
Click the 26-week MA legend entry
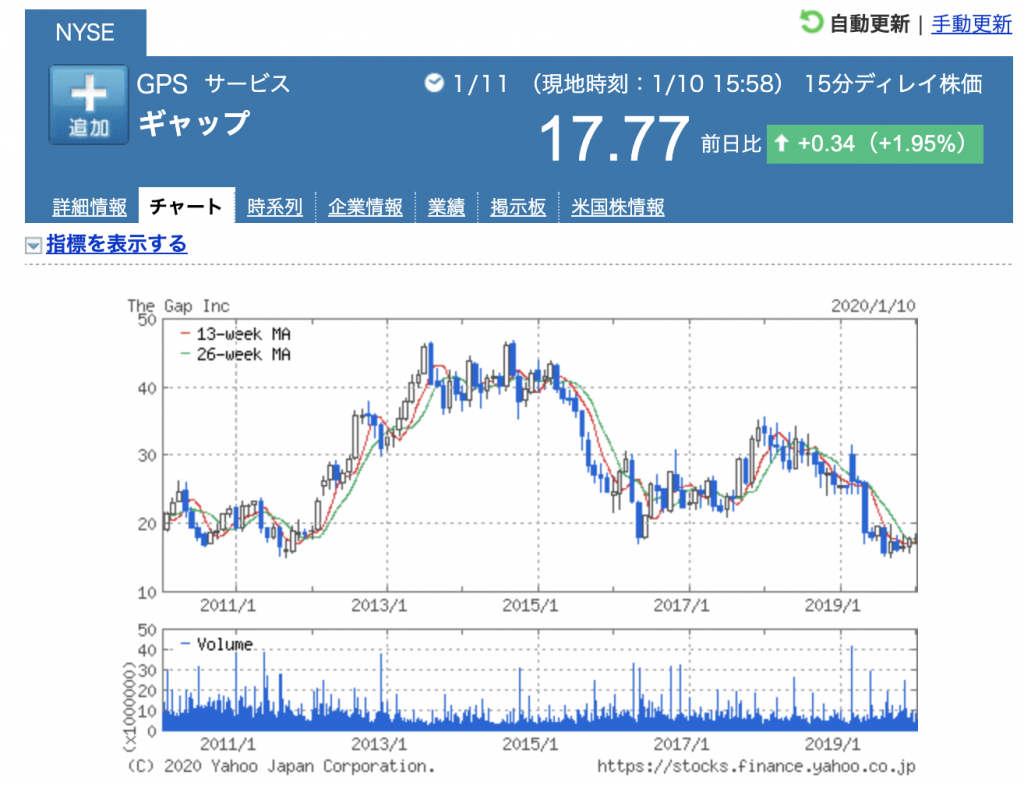click(235, 354)
